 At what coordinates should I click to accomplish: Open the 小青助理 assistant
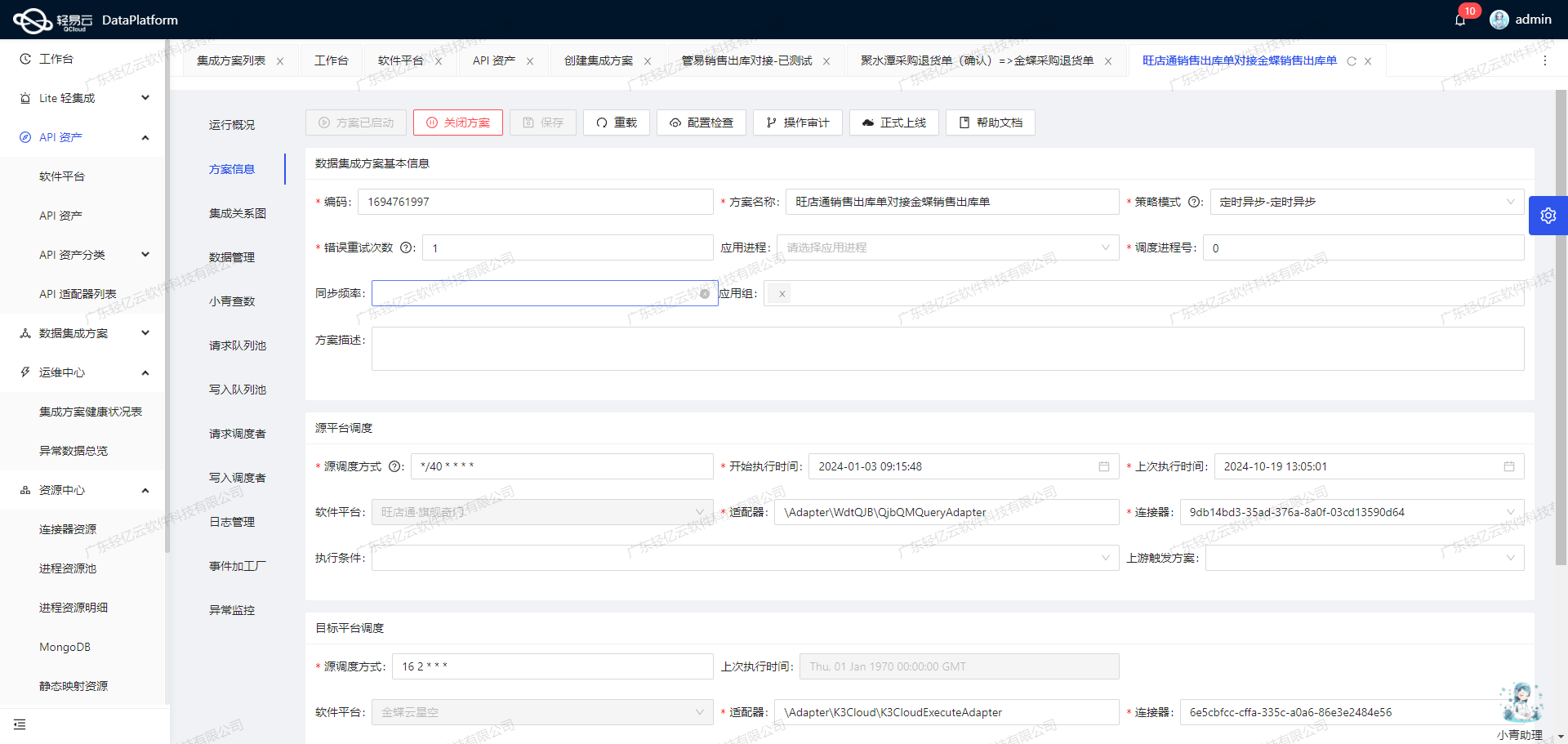(x=1521, y=711)
